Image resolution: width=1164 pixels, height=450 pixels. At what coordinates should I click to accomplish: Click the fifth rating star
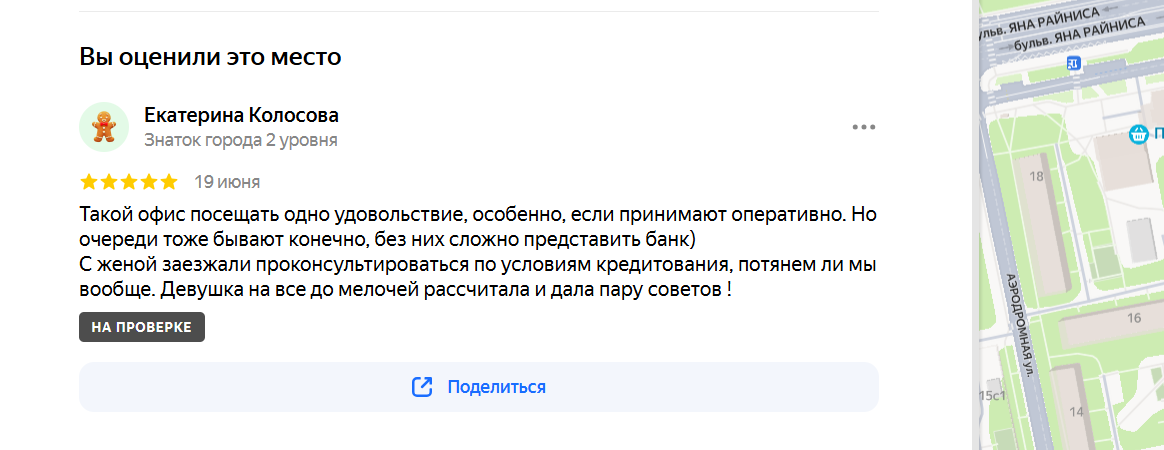coord(169,182)
